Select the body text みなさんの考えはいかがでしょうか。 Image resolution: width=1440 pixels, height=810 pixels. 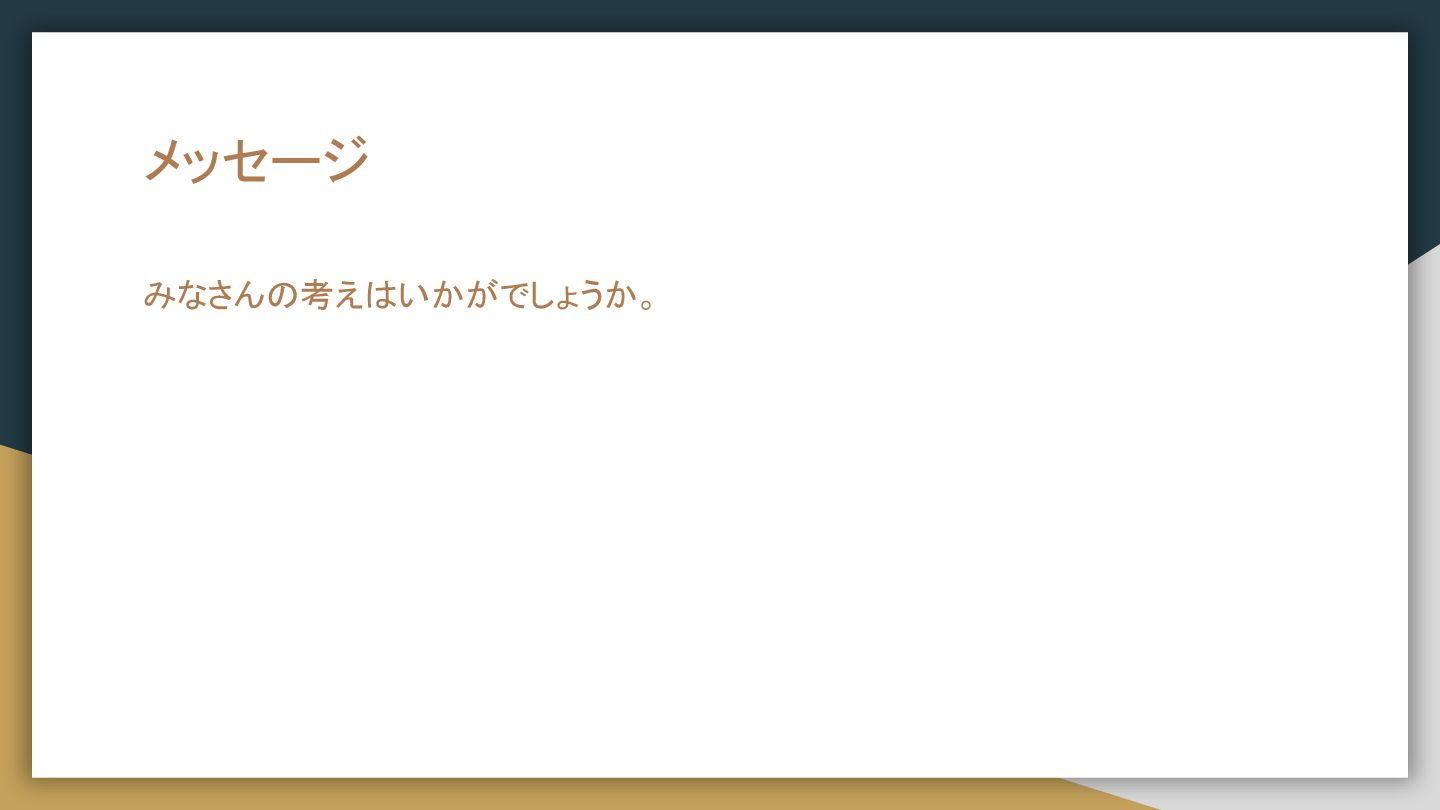click(400, 295)
